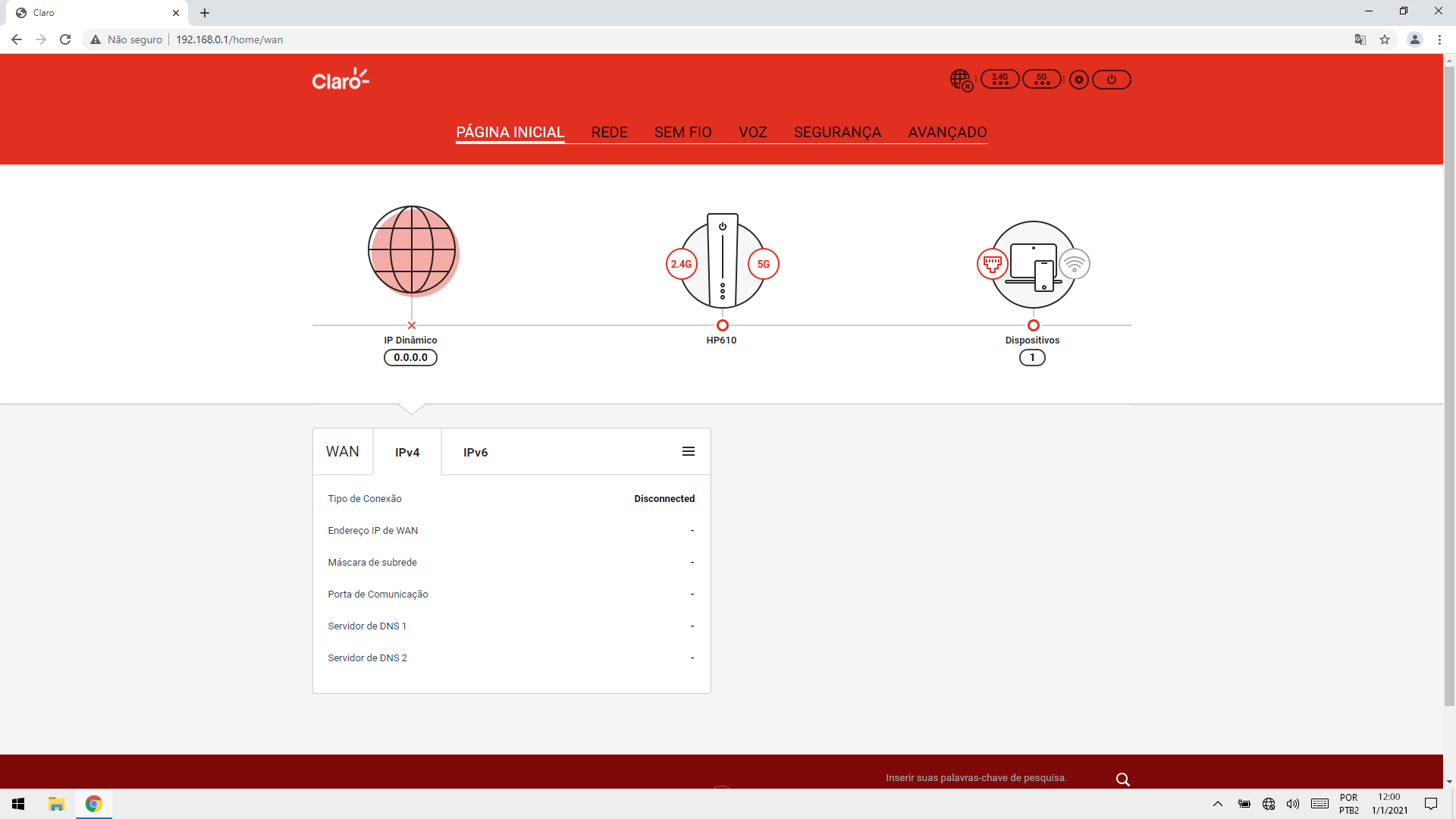The width and height of the screenshot is (1456, 819).
Task: Open the volume control in system tray
Action: tap(1293, 804)
